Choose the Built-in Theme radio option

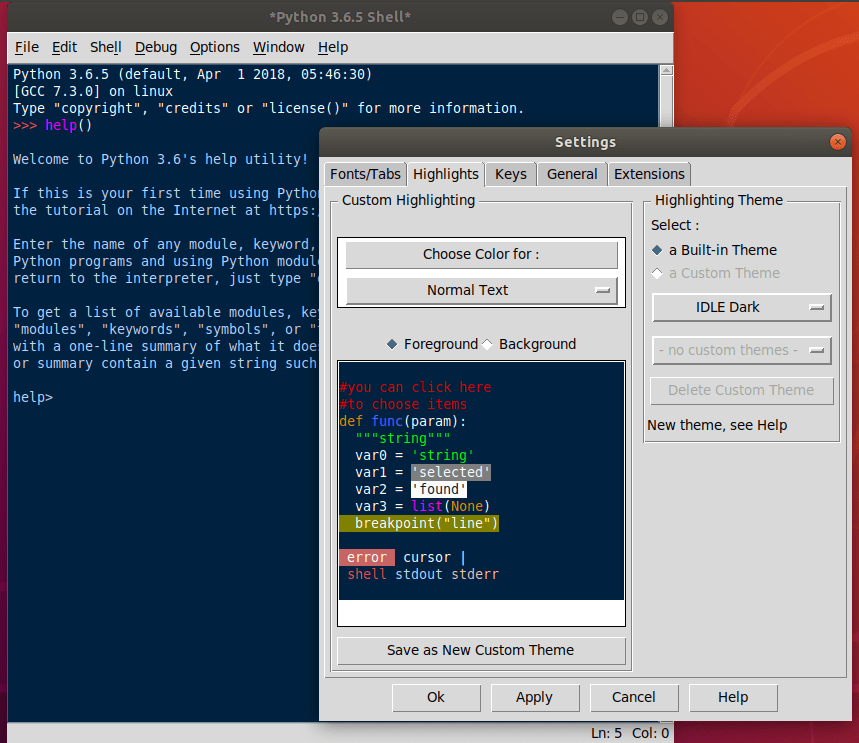(x=657, y=250)
